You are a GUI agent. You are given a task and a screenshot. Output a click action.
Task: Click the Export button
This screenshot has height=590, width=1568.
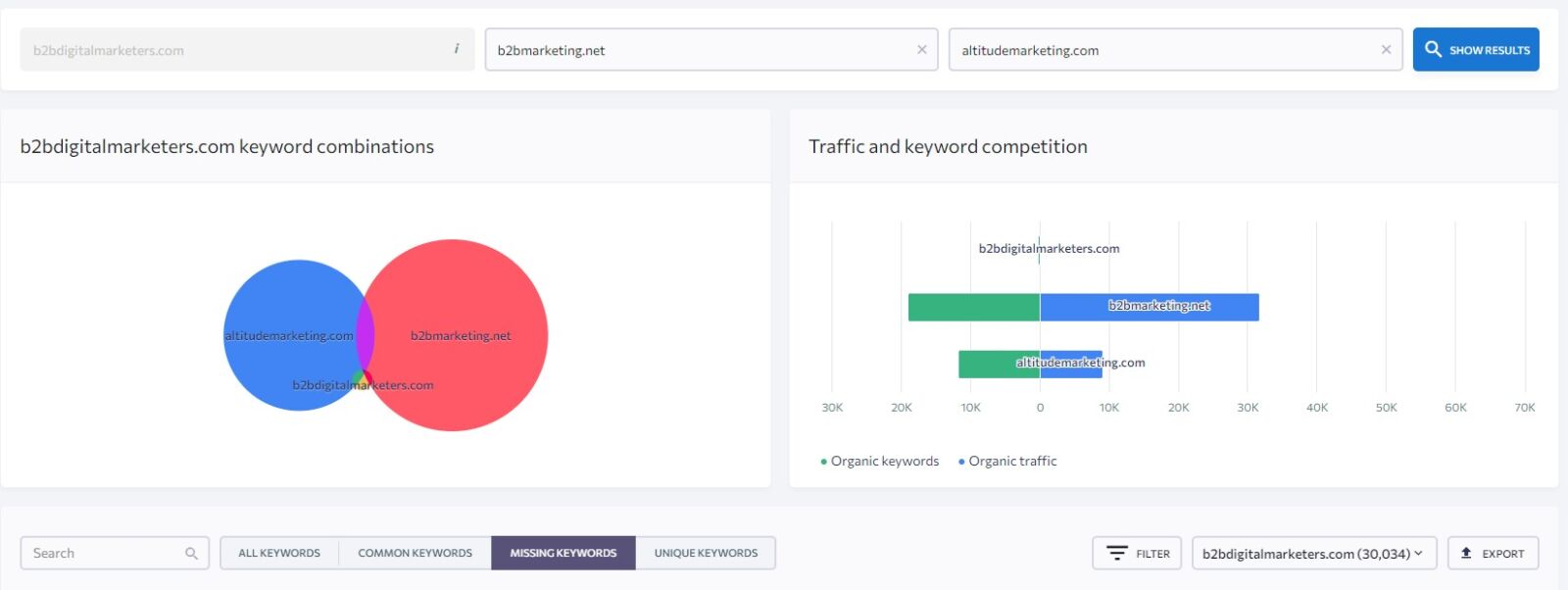pos(1493,553)
